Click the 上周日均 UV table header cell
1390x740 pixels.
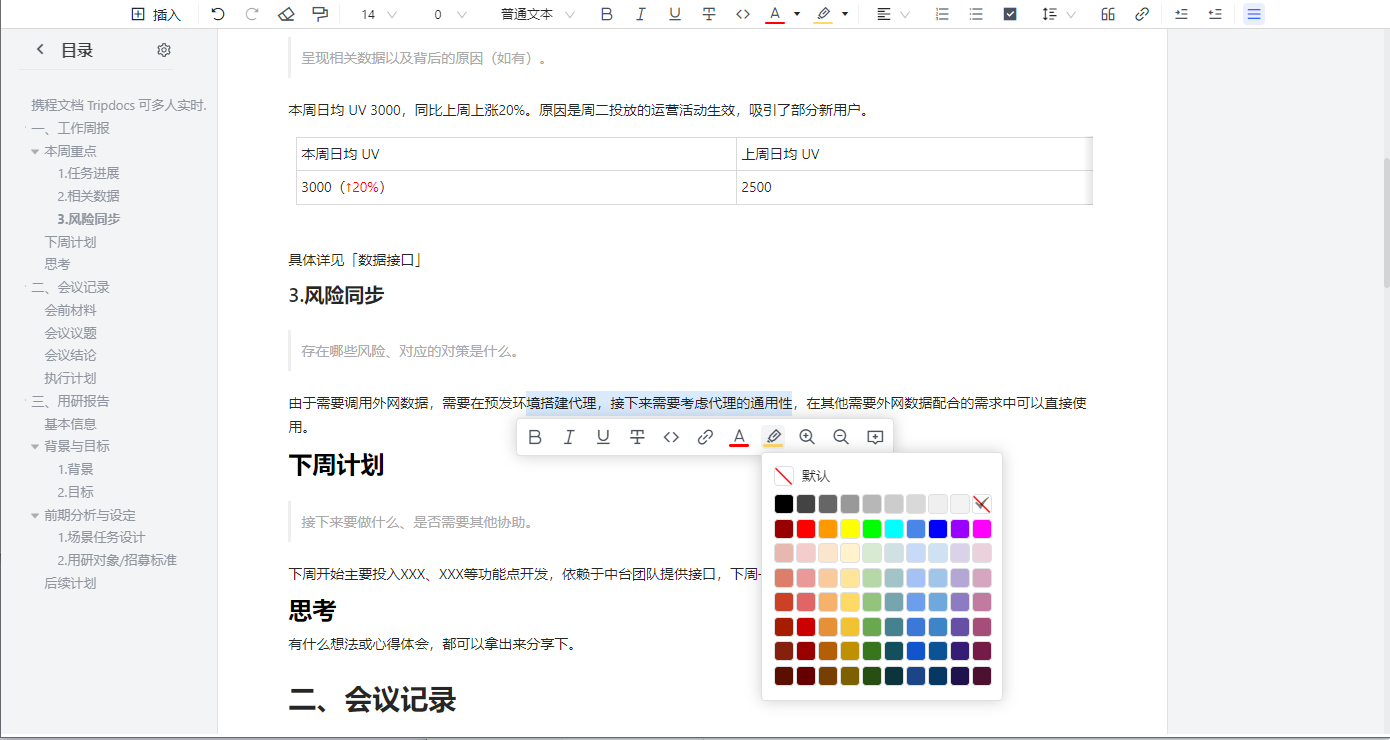click(914, 154)
